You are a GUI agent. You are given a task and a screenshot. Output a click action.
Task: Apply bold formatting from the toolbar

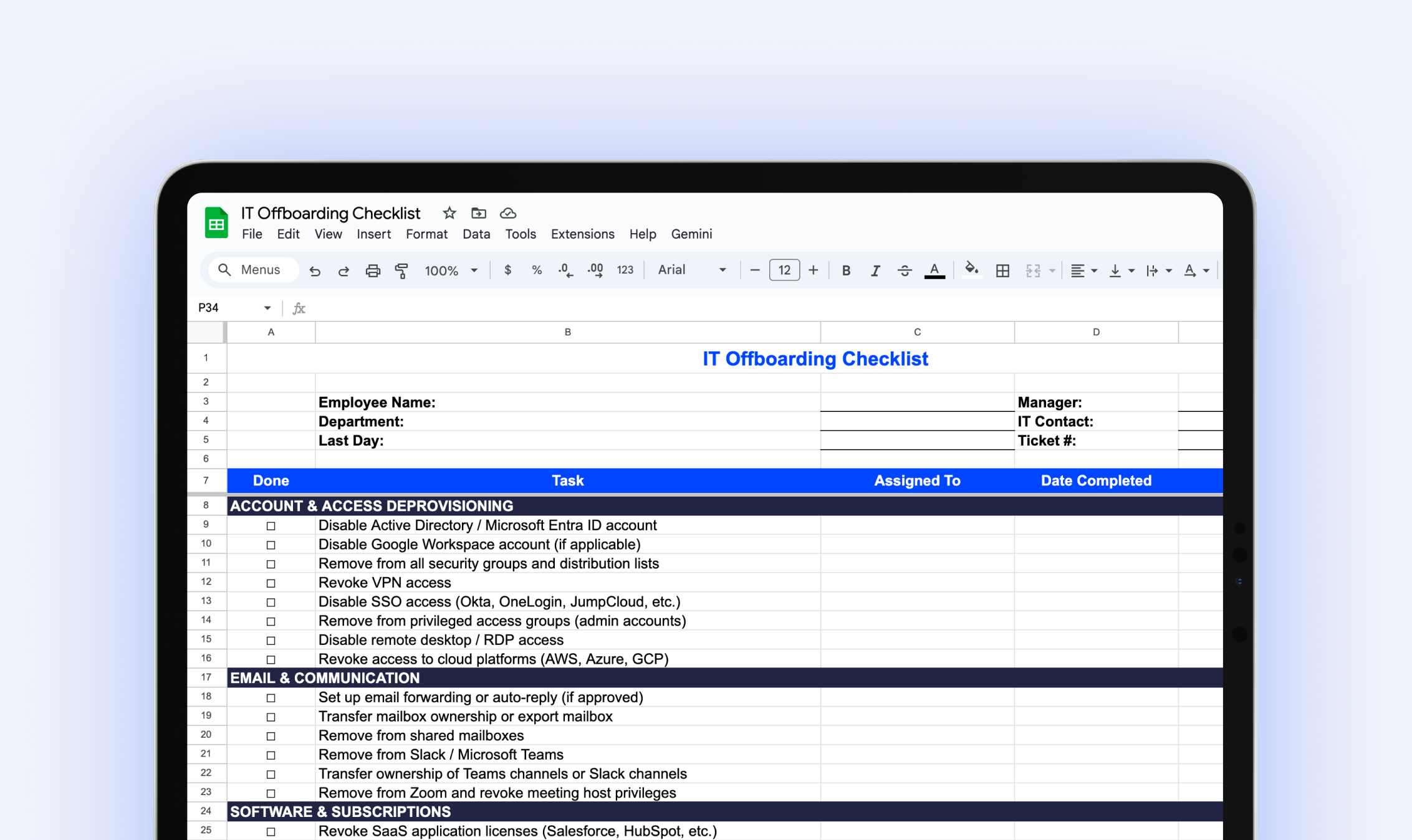pos(846,270)
